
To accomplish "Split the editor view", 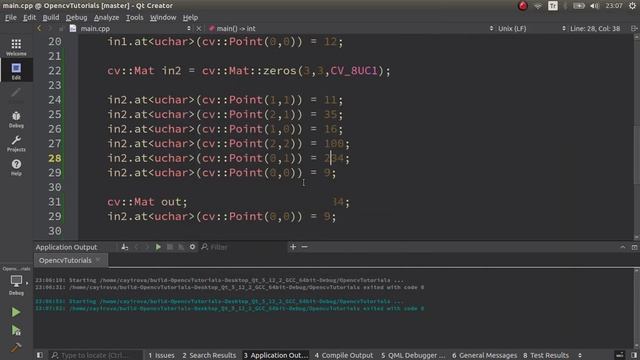I will tap(634, 29).
